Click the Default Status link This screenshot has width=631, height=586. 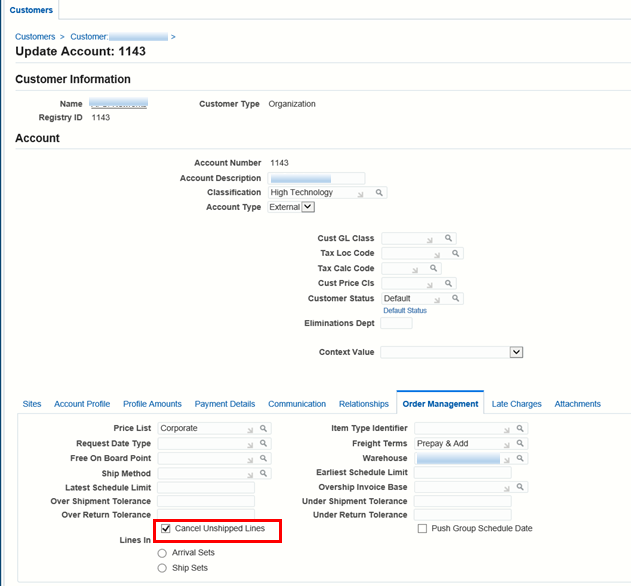405,311
